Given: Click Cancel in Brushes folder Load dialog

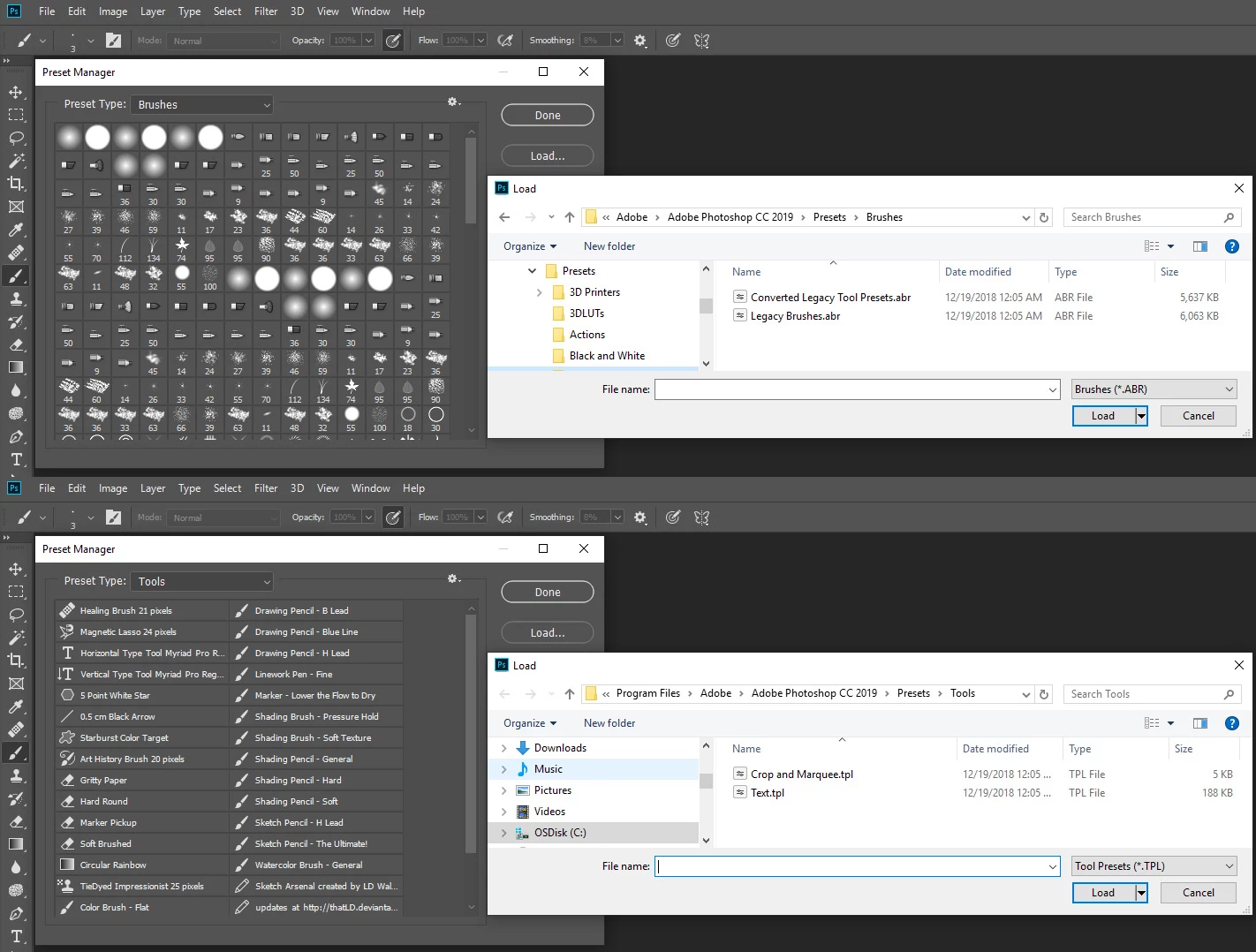Looking at the screenshot, I should pyautogui.click(x=1199, y=416).
